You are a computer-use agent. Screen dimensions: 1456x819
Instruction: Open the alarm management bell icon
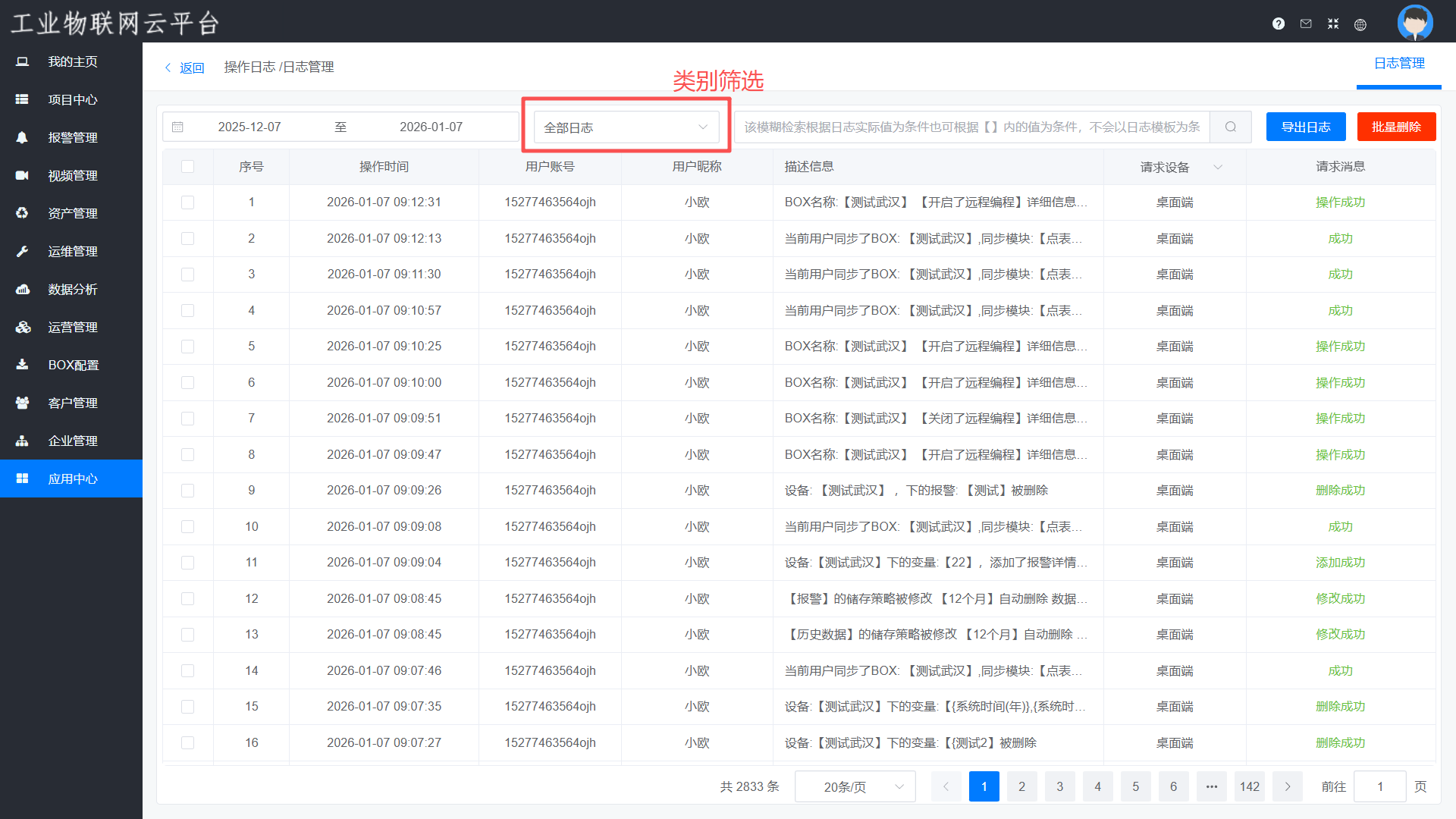click(22, 137)
